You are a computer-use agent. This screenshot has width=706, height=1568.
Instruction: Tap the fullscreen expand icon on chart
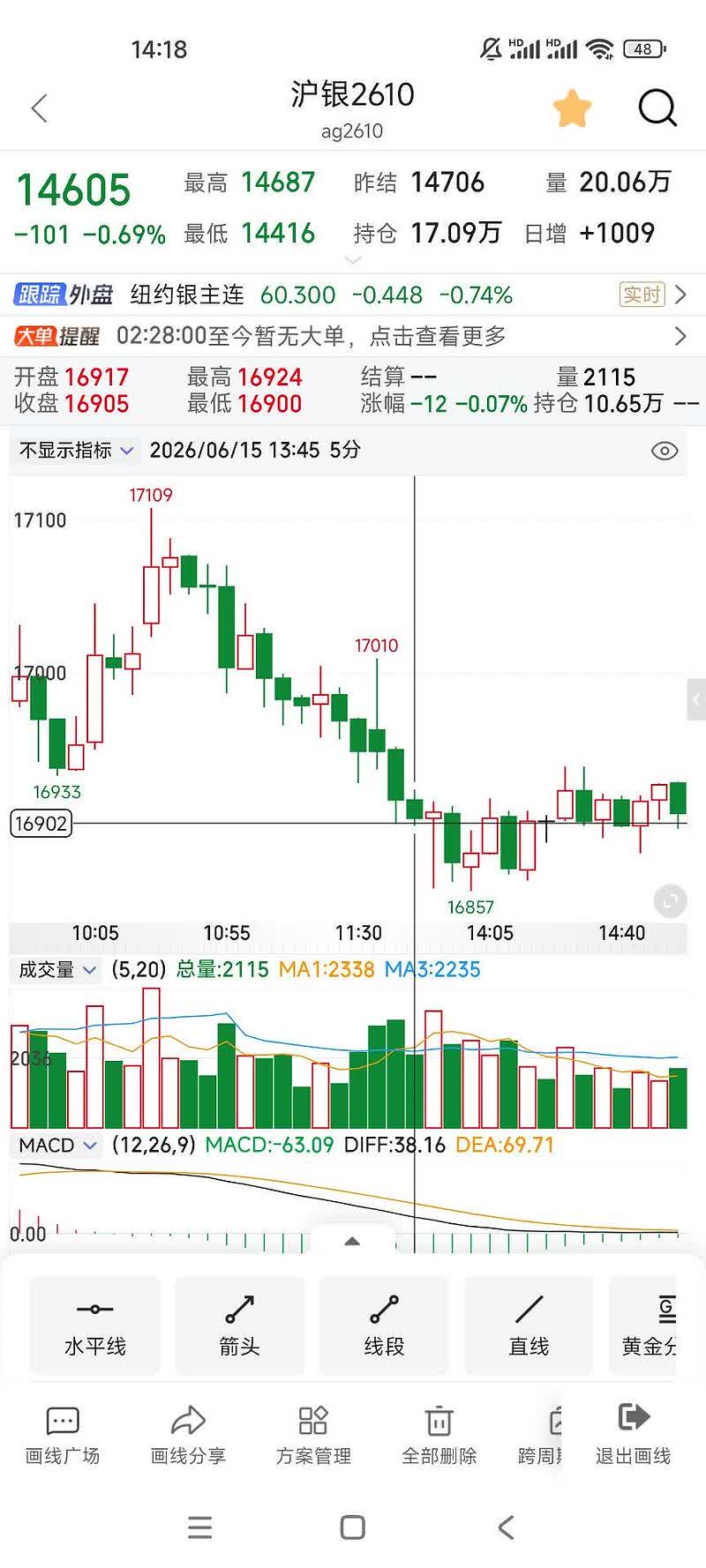click(x=671, y=900)
